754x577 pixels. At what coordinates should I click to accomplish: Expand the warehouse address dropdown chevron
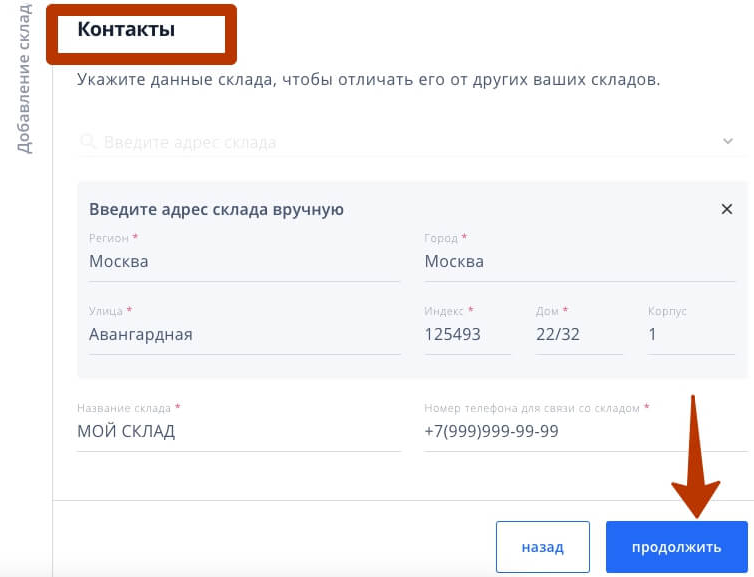tap(728, 141)
